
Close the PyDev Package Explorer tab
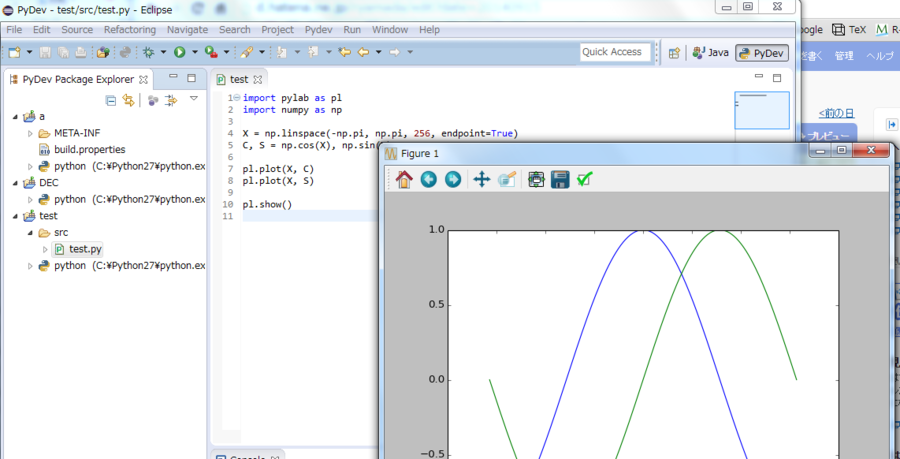pos(143,80)
